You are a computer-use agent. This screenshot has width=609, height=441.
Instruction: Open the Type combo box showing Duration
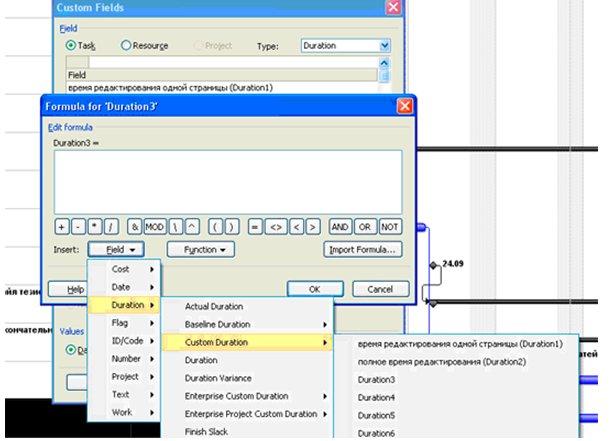[346, 45]
